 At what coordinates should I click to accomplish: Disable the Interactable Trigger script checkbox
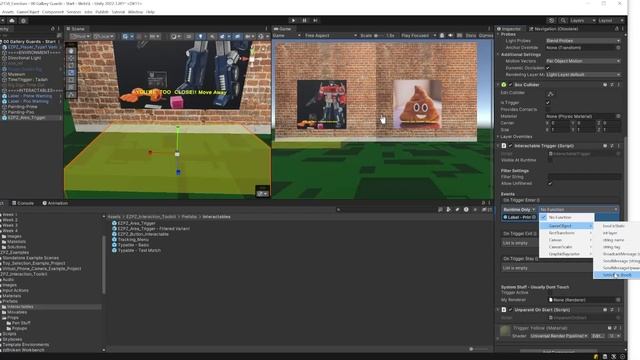coord(511,146)
